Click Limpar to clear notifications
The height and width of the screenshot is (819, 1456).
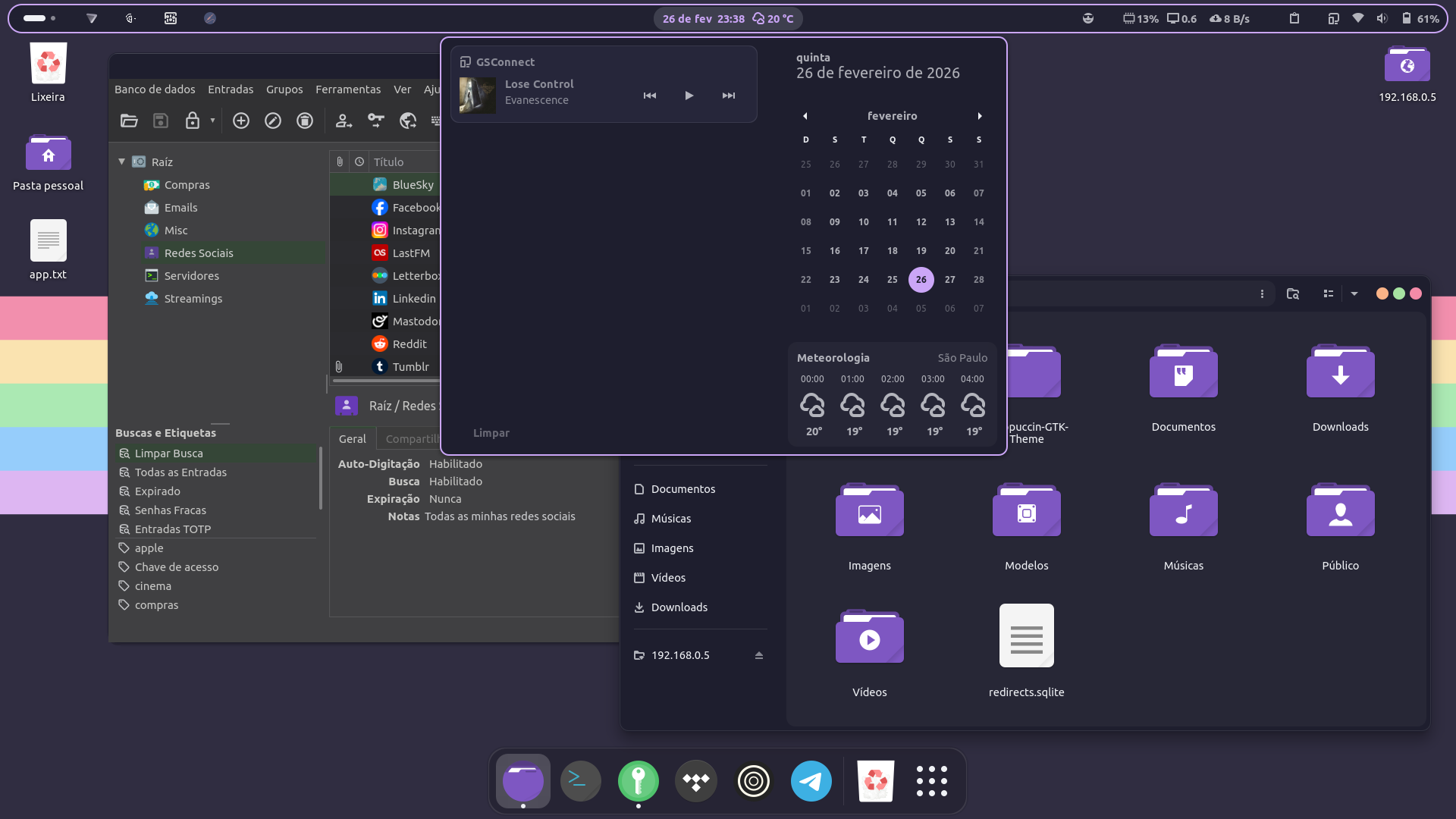pos(491,433)
